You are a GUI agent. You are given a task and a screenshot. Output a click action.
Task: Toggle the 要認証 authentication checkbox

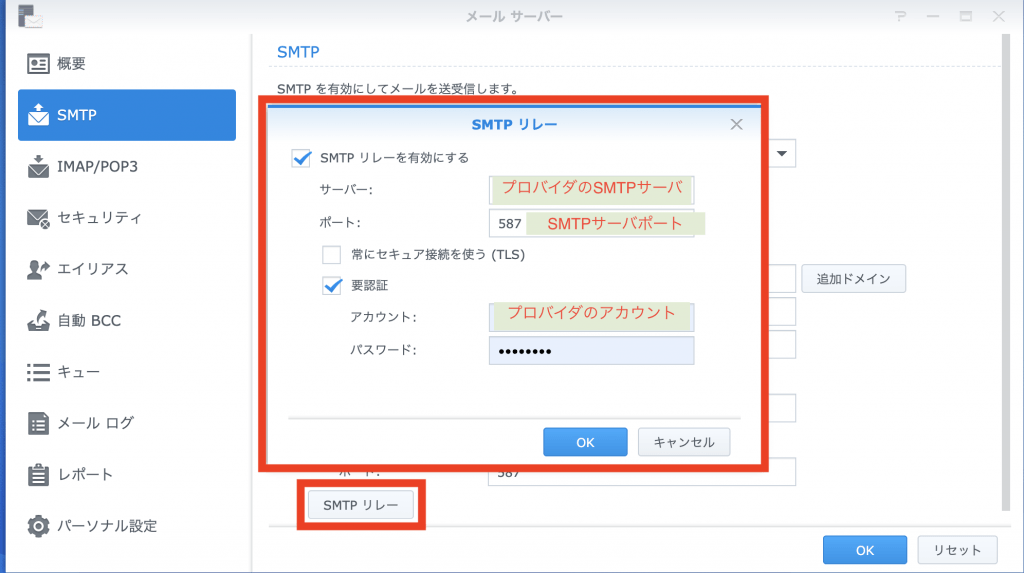click(x=332, y=285)
